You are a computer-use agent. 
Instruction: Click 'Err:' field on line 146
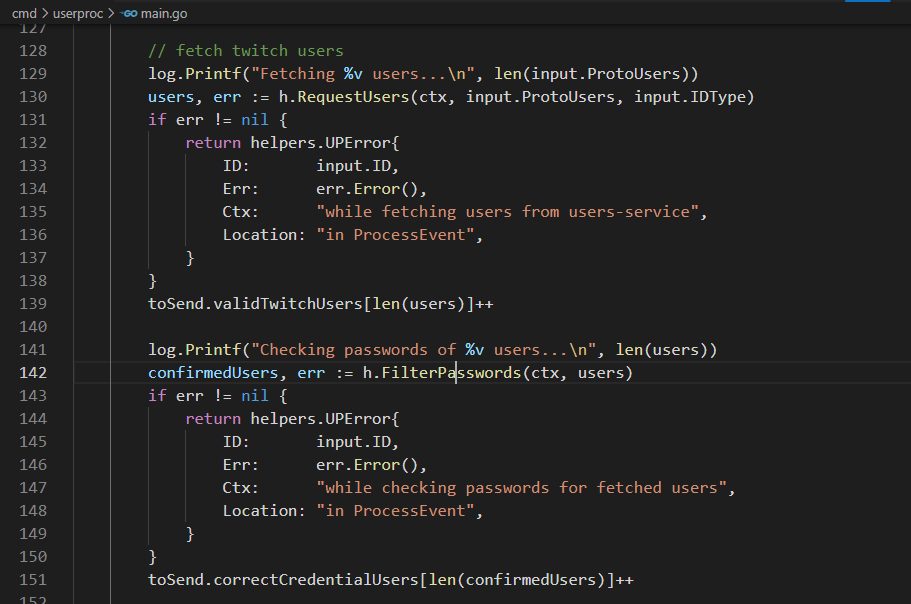pyautogui.click(x=241, y=465)
